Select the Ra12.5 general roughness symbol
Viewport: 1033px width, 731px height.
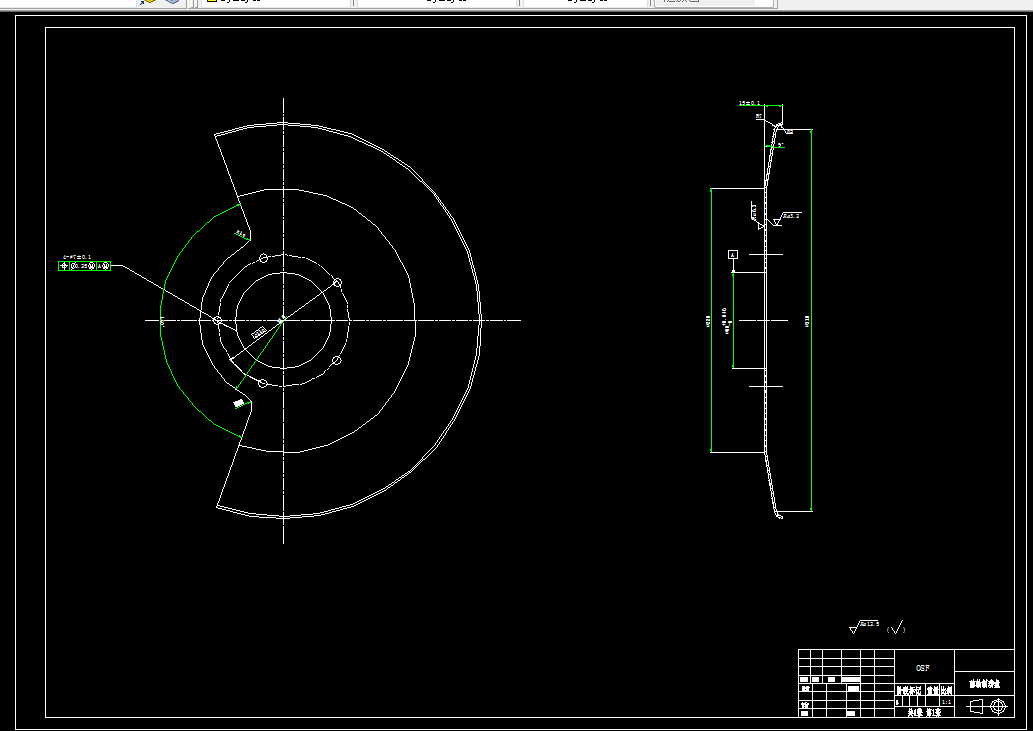click(x=864, y=626)
